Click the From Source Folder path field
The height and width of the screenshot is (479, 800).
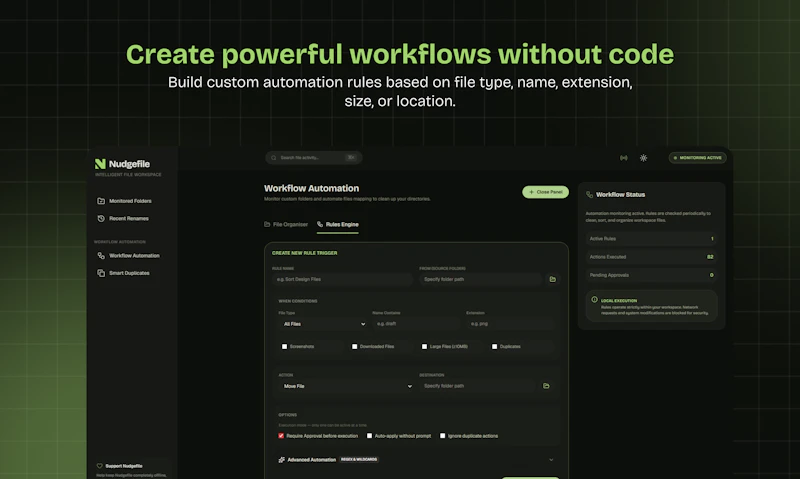coord(481,279)
